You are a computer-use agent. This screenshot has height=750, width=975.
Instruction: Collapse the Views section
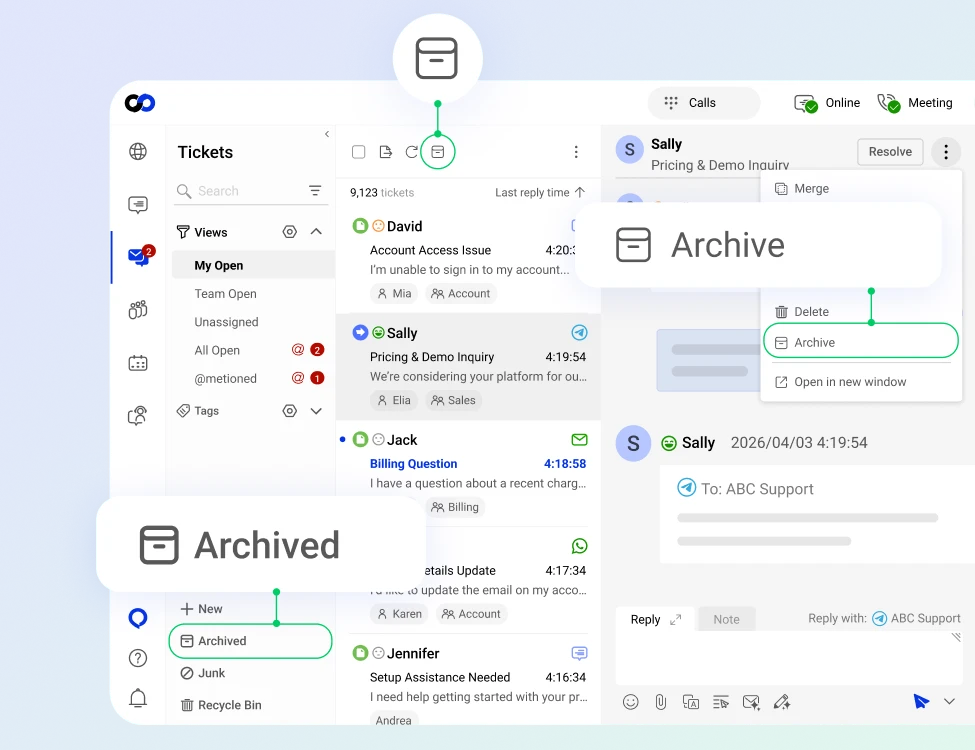[316, 232]
